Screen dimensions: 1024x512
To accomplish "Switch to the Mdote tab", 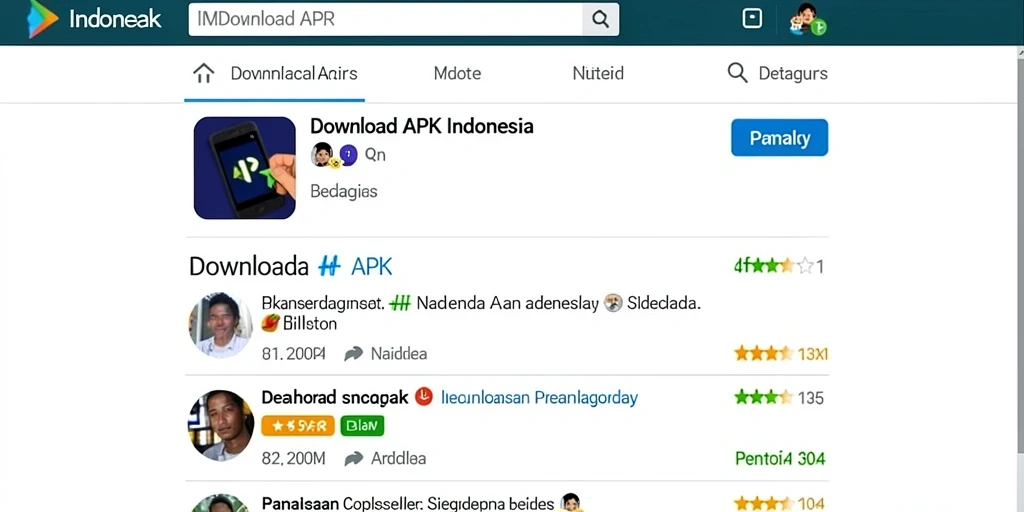I will (x=457, y=73).
